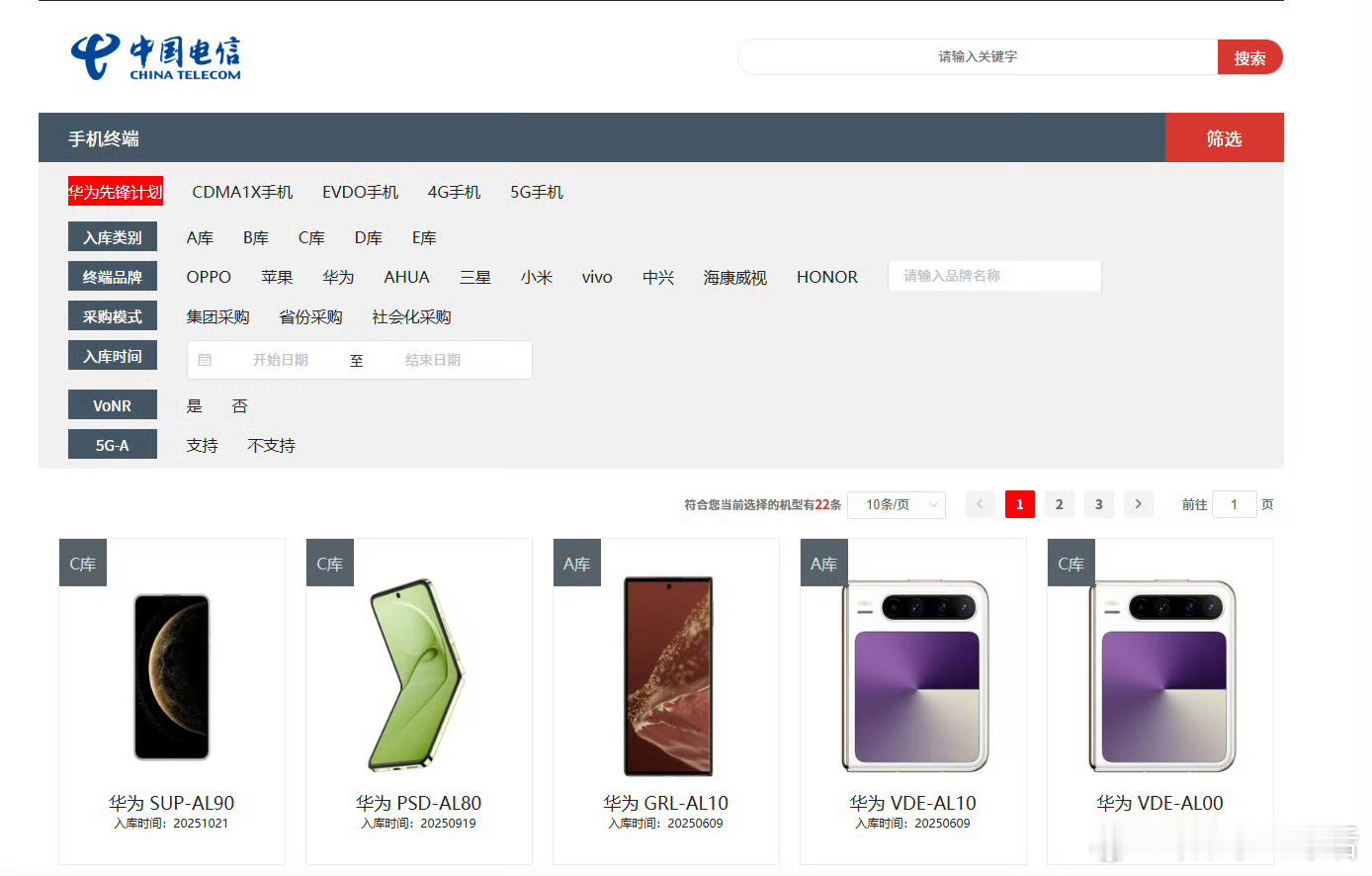Select 社会化采购 purchase mode

point(411,317)
